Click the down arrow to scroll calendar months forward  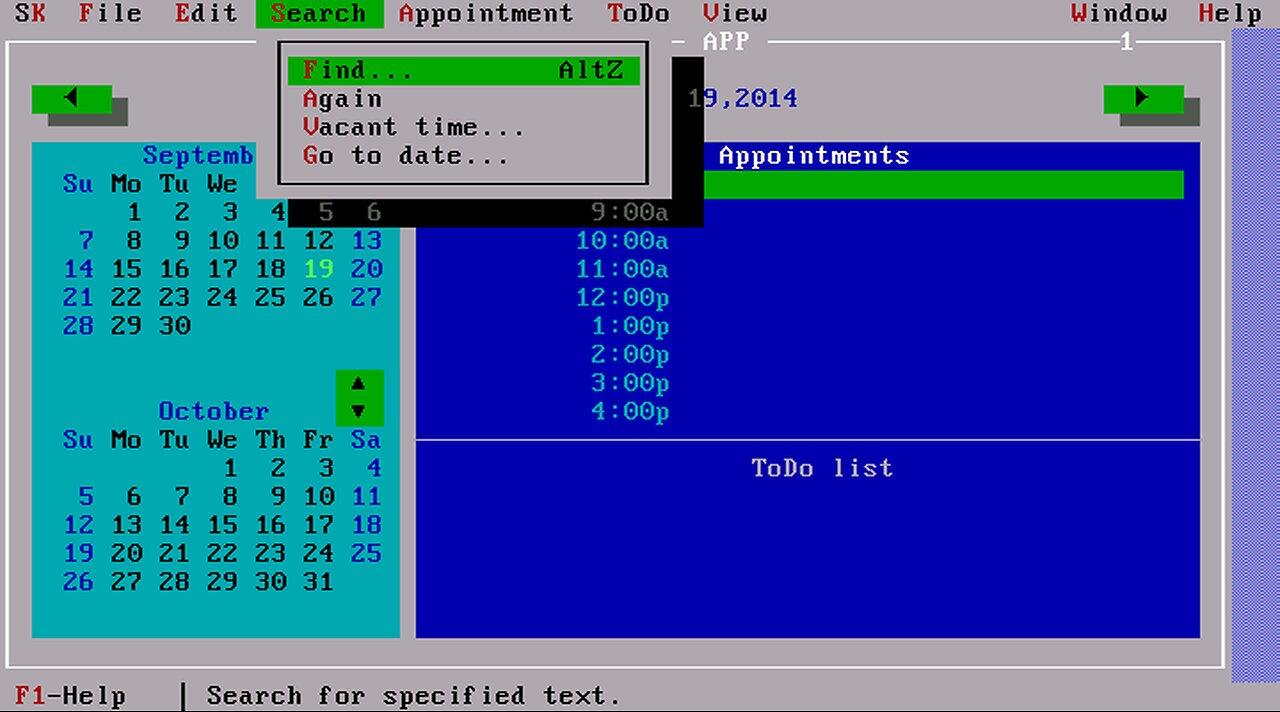pyautogui.click(x=359, y=410)
